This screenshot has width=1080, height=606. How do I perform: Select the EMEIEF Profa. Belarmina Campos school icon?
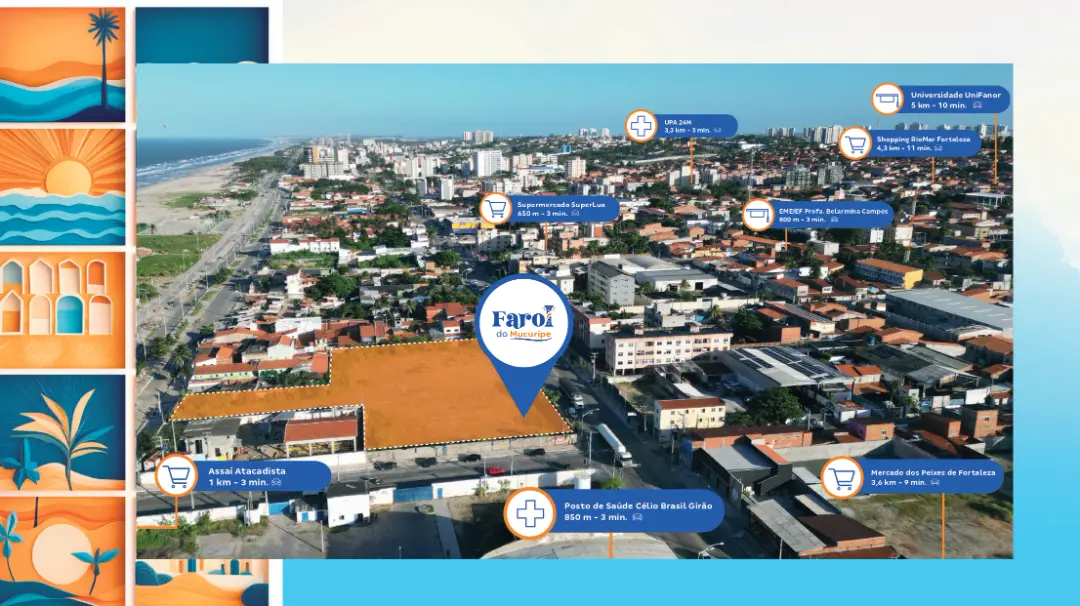(758, 214)
